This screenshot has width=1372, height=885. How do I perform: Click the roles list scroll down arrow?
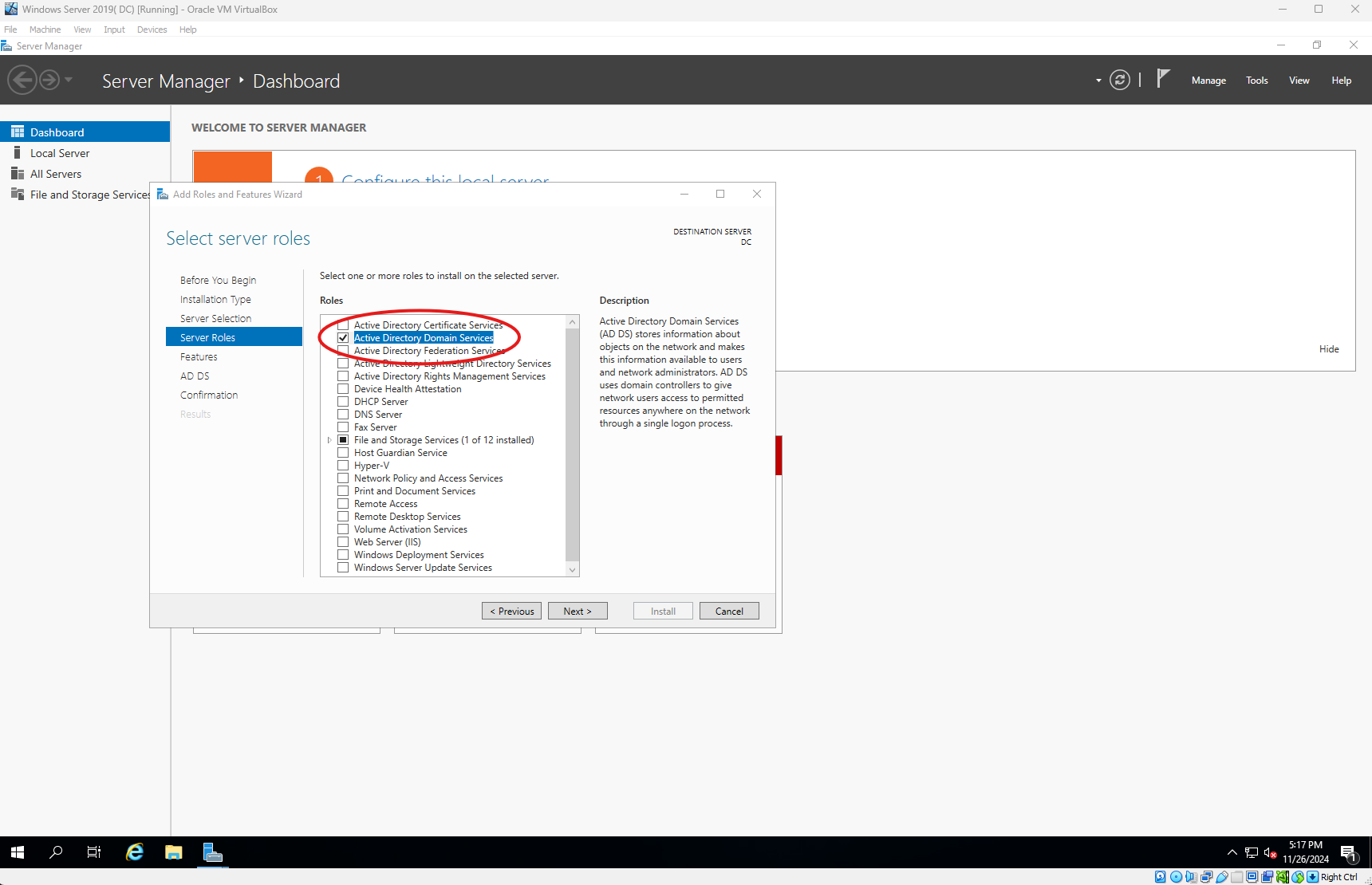tap(572, 569)
